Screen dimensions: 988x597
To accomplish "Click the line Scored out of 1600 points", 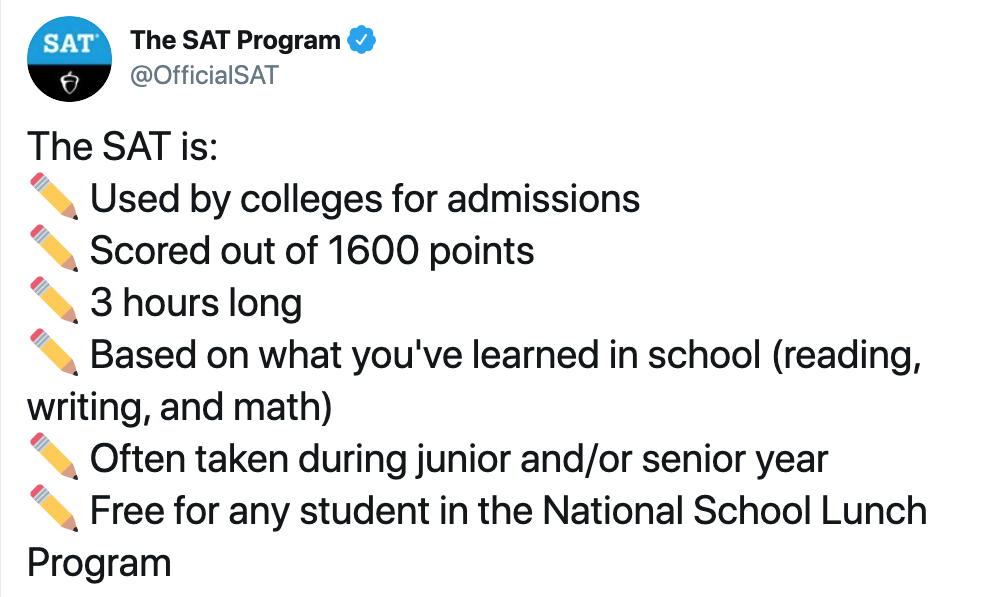I will (312, 251).
